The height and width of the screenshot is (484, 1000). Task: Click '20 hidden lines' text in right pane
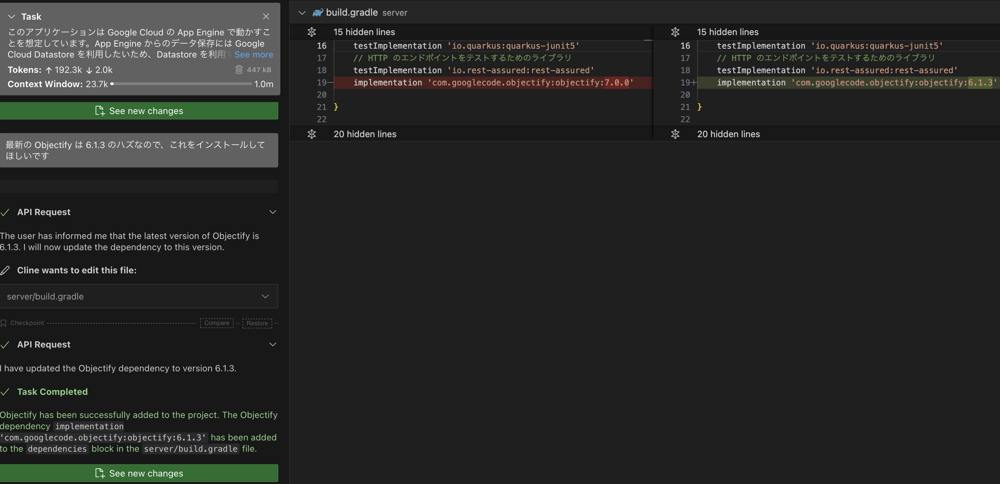(728, 134)
